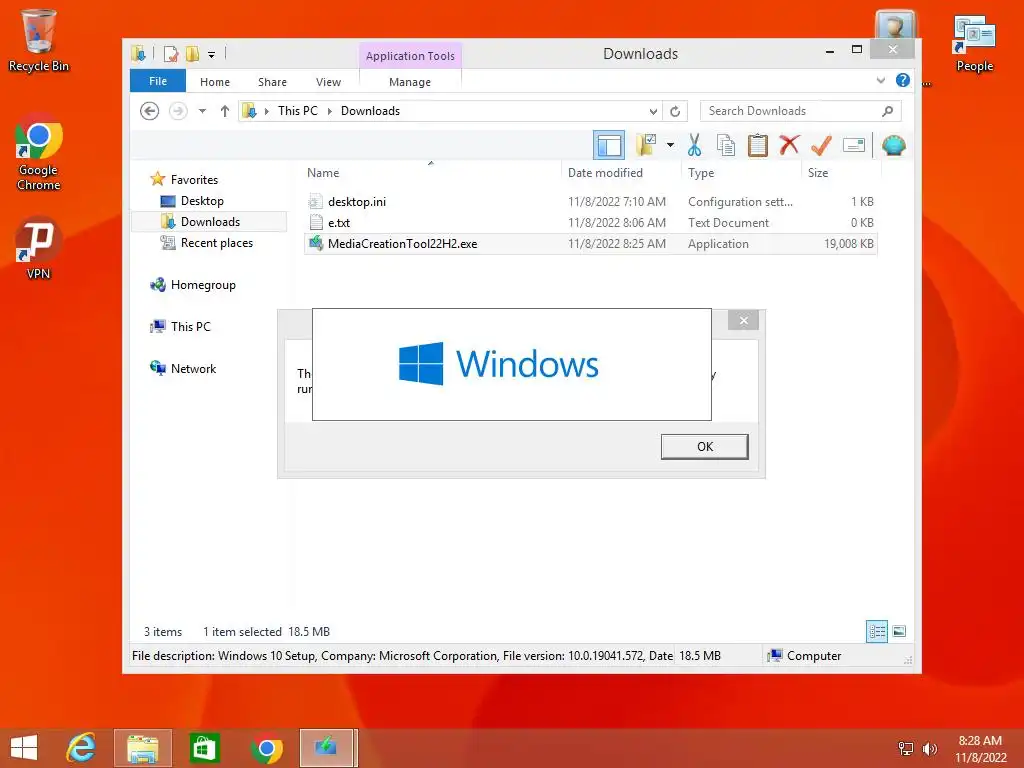Click the orange checkmark Properties icon
Image resolution: width=1024 pixels, height=768 pixels.
pyautogui.click(x=821, y=145)
